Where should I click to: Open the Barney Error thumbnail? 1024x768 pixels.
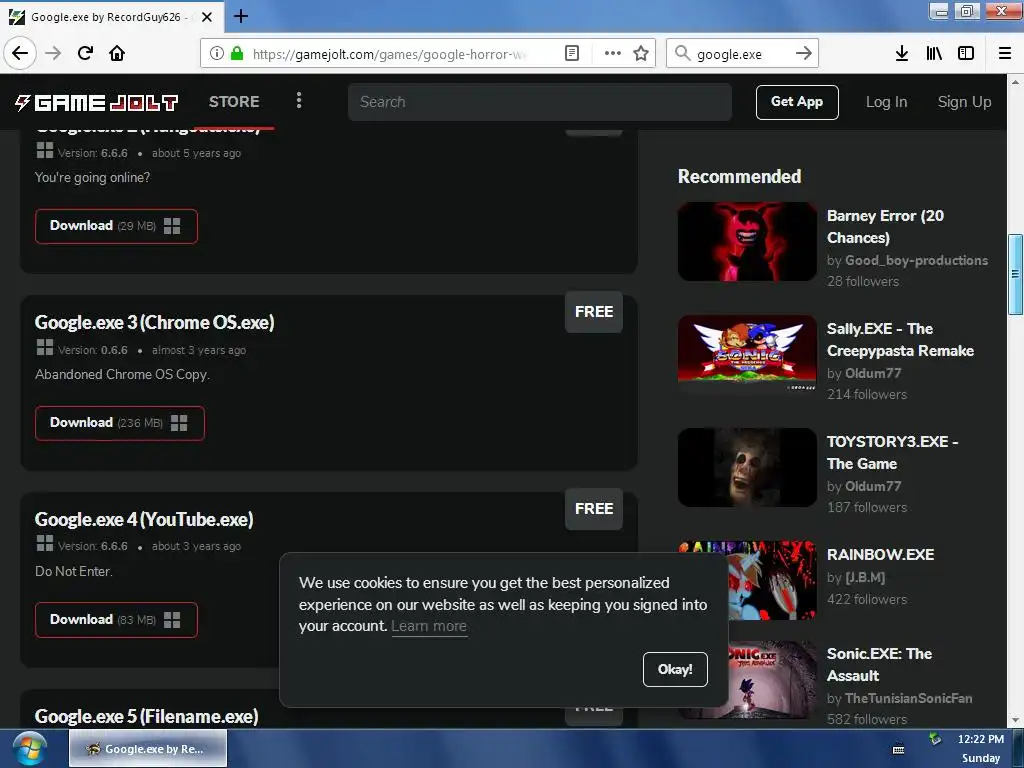(747, 242)
